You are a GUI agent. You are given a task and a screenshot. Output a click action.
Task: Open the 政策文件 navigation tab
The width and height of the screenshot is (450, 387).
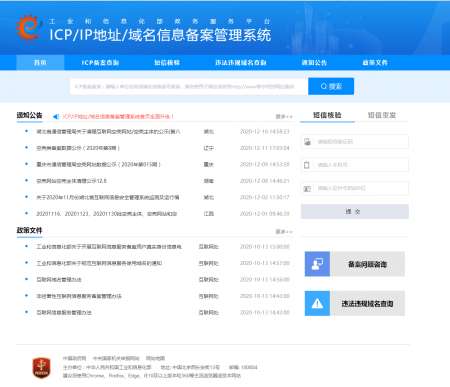coord(375,62)
